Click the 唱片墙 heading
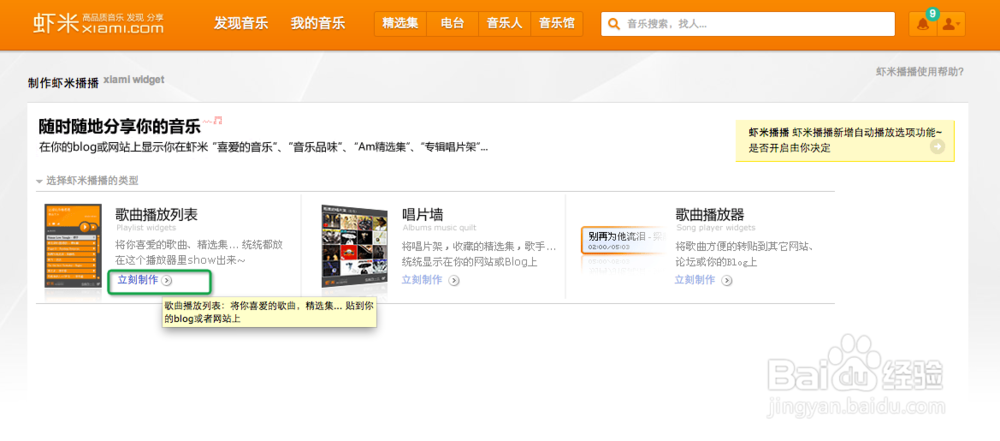Viewport: 1000px width, 441px height. [x=423, y=214]
